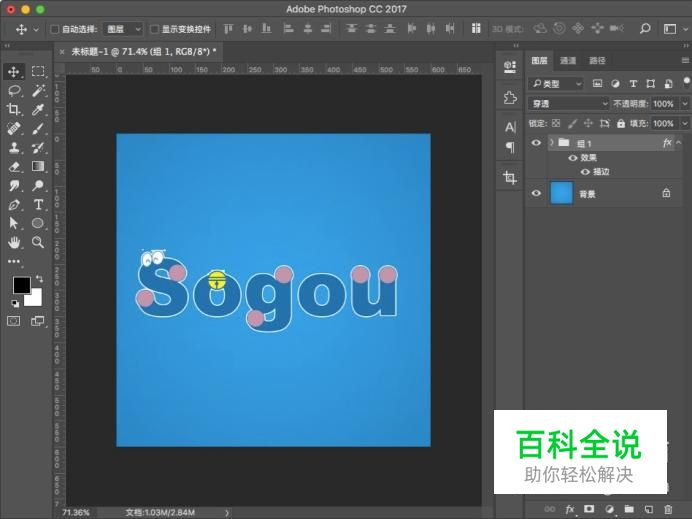The width and height of the screenshot is (692, 519).
Task: Select the Magic Wand tool
Action: coord(38,90)
